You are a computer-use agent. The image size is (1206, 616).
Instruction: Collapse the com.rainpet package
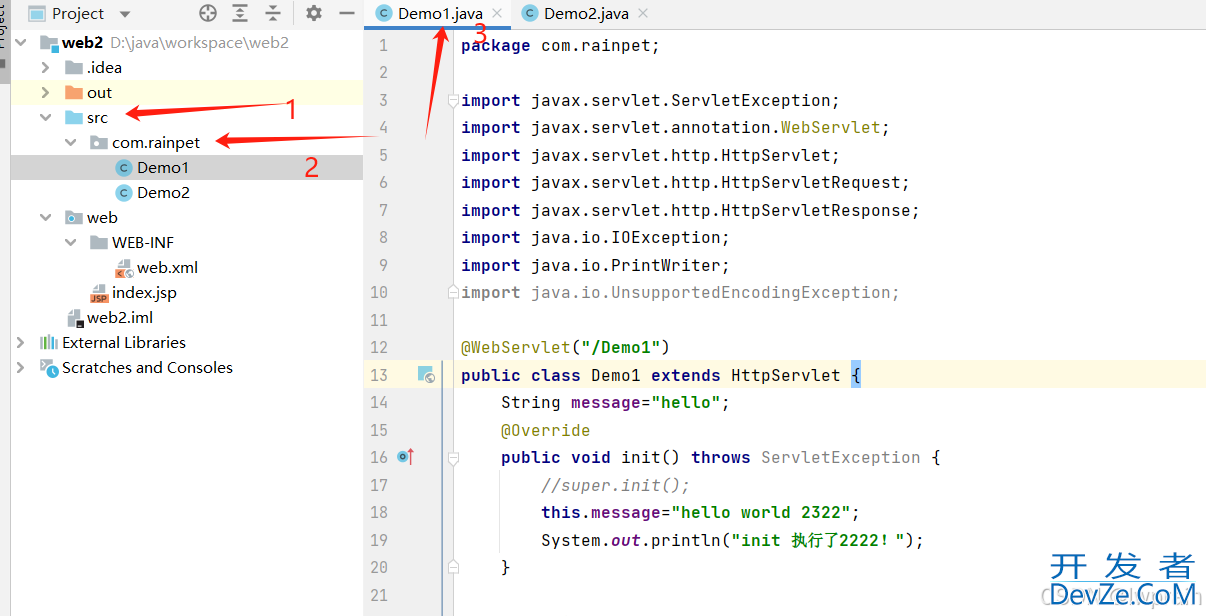[x=70, y=143]
